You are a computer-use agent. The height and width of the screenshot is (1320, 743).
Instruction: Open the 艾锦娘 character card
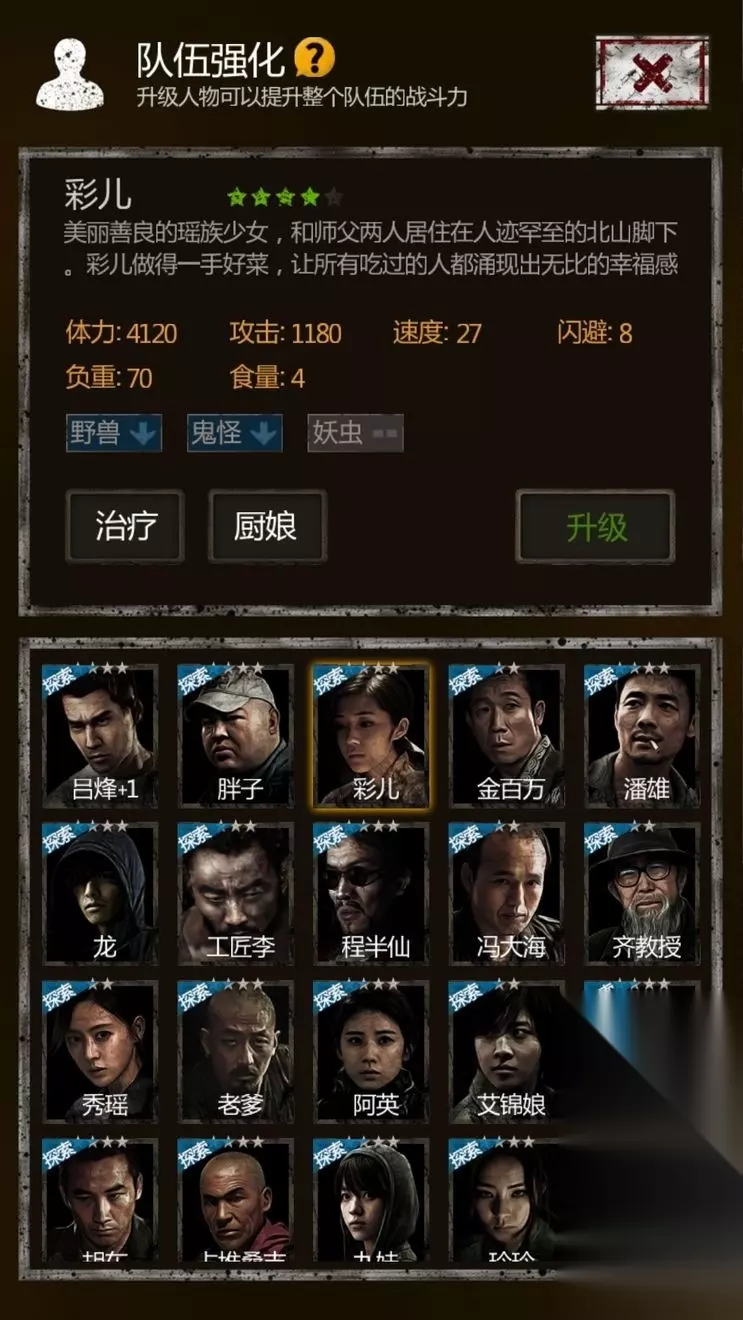pyautogui.click(x=507, y=1051)
